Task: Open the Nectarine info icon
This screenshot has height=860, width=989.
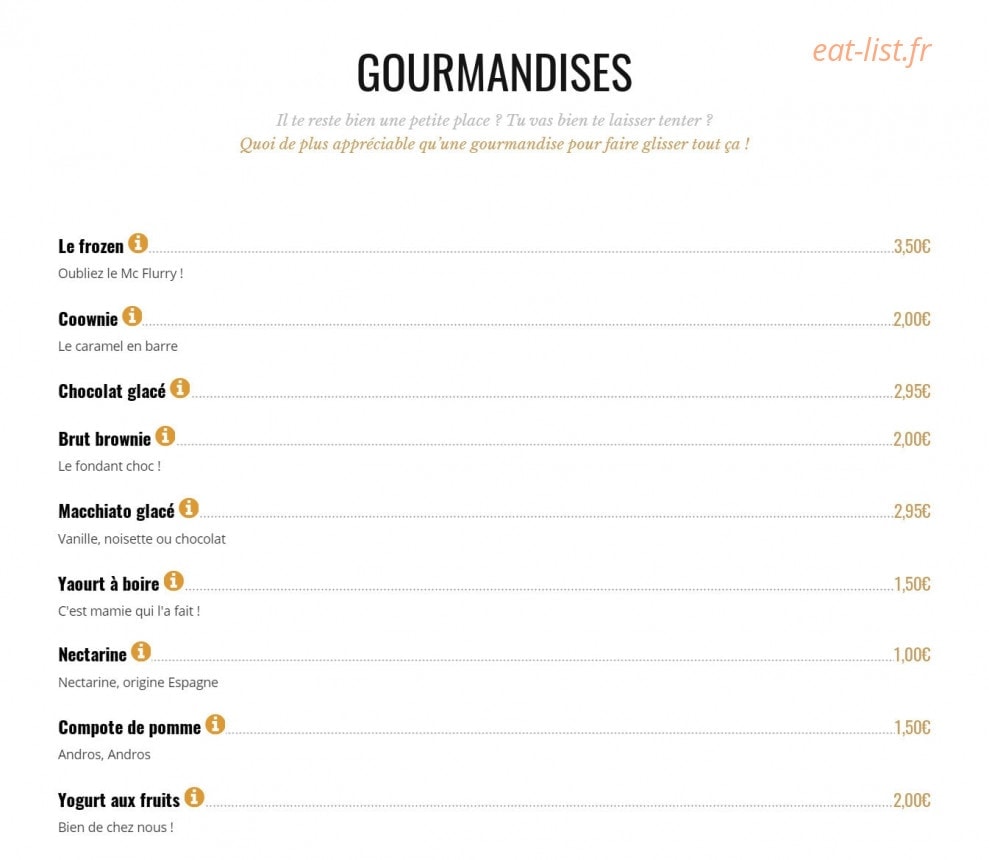Action: (x=141, y=651)
